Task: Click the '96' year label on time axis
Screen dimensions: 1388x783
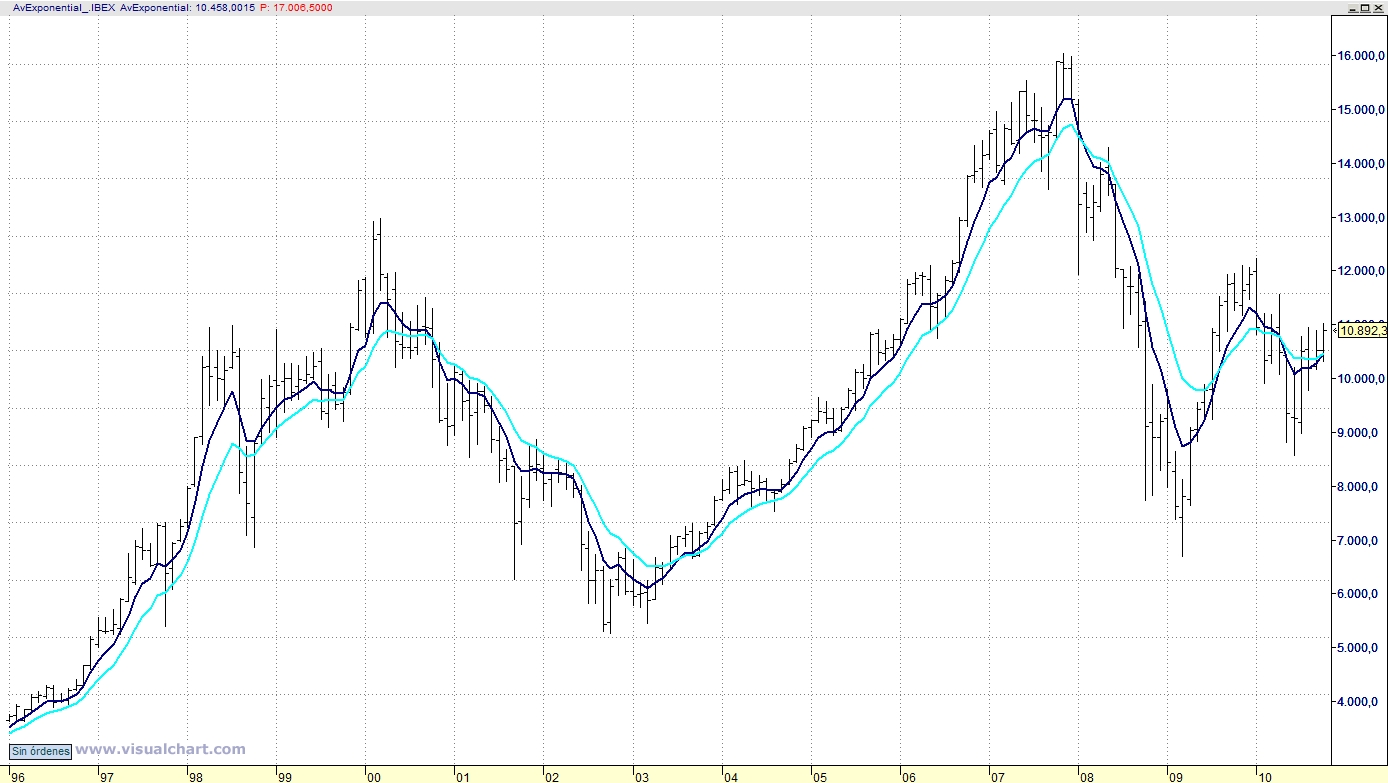Action: coord(17,776)
